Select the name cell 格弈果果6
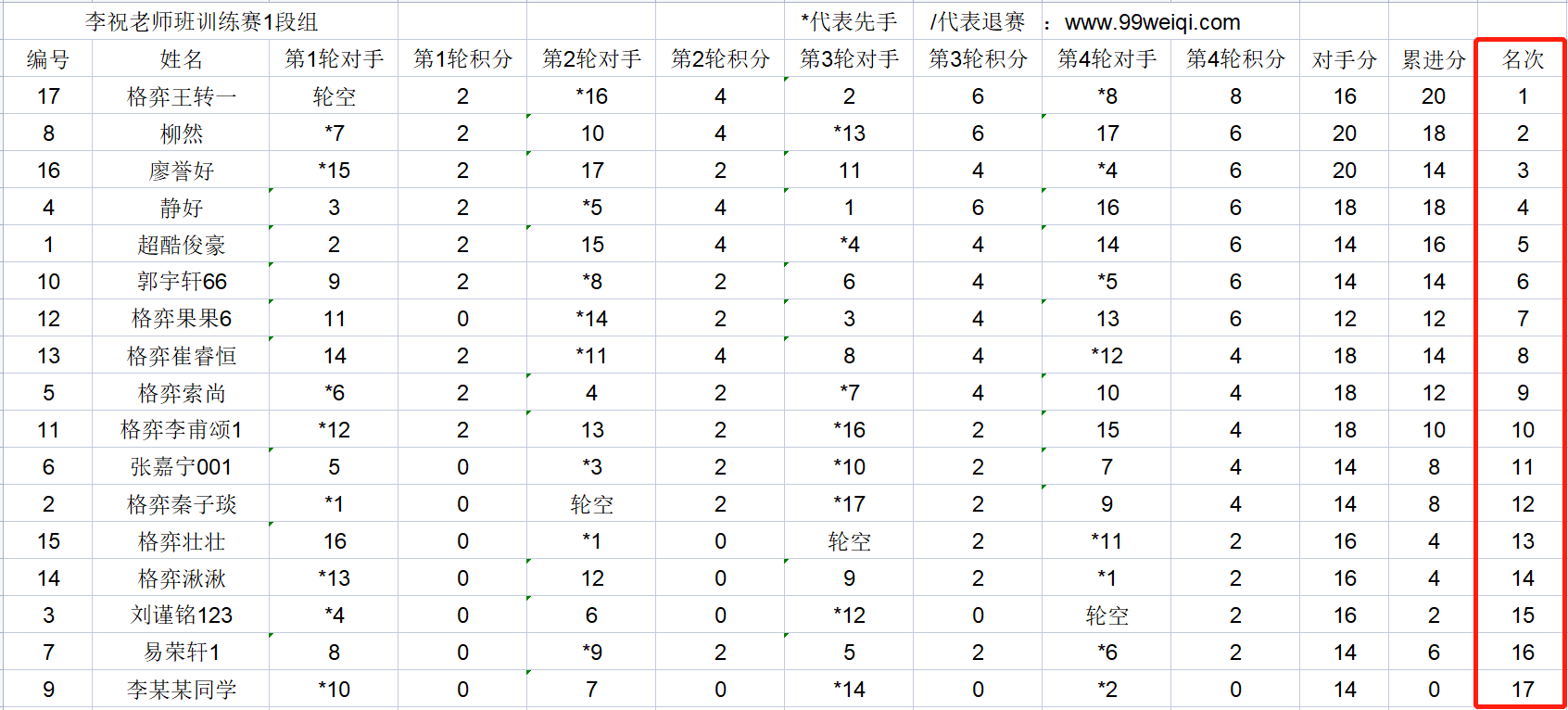1568x710 pixels. tap(182, 319)
